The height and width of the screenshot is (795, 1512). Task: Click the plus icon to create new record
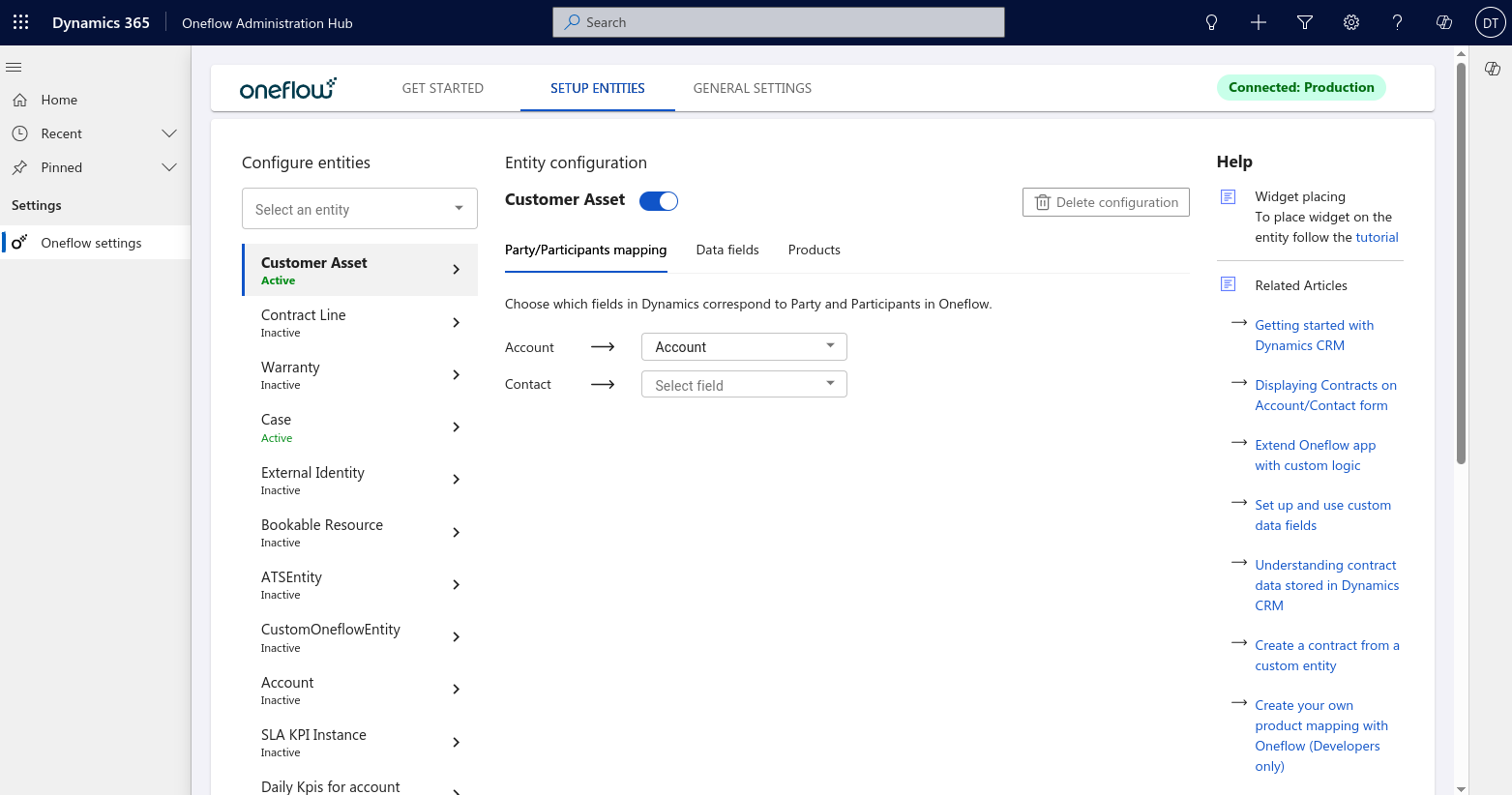click(x=1258, y=22)
